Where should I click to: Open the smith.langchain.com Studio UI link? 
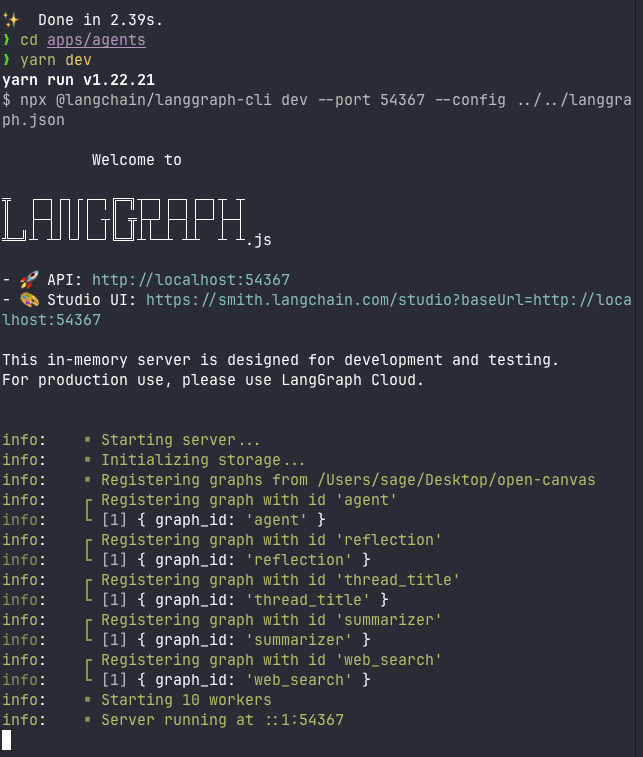389,300
